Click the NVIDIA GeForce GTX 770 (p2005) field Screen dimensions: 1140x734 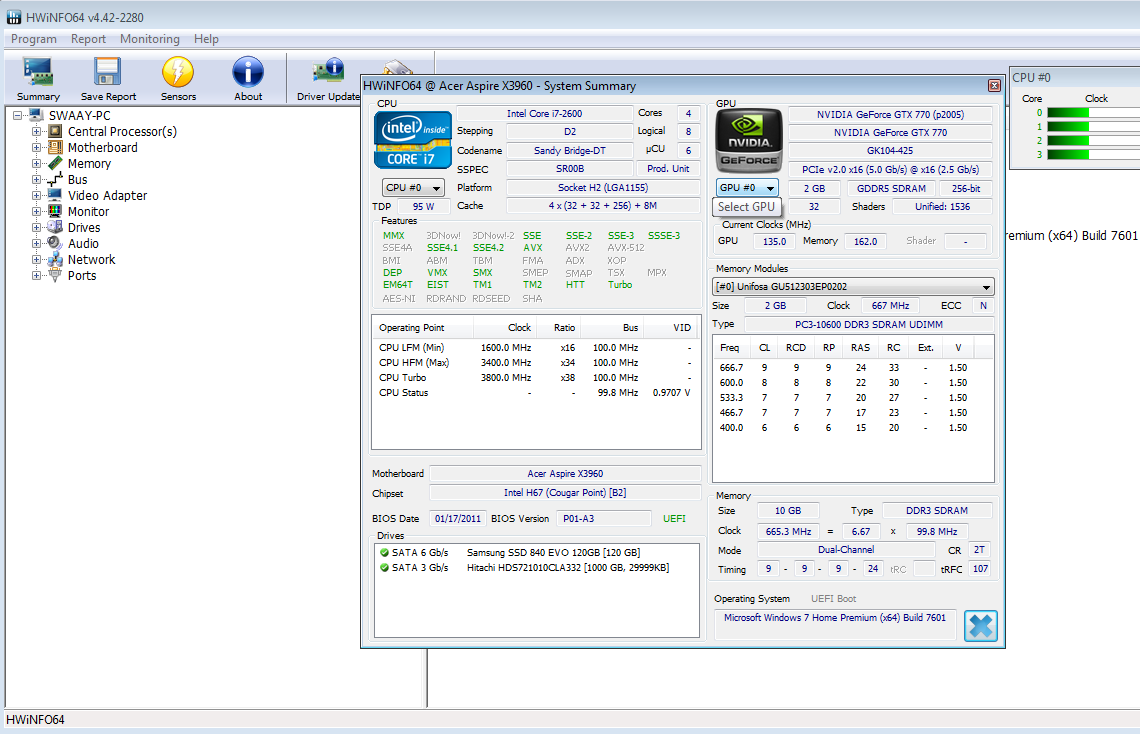click(890, 115)
